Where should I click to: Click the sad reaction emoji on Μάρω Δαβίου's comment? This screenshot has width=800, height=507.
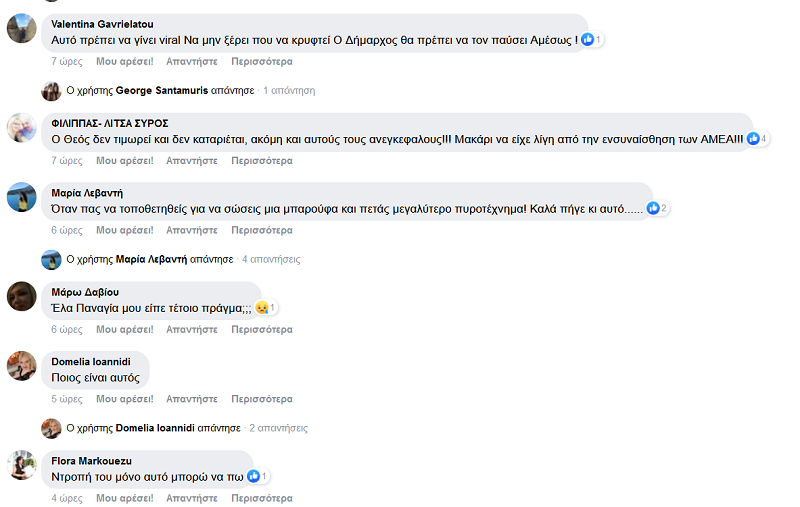click(261, 308)
